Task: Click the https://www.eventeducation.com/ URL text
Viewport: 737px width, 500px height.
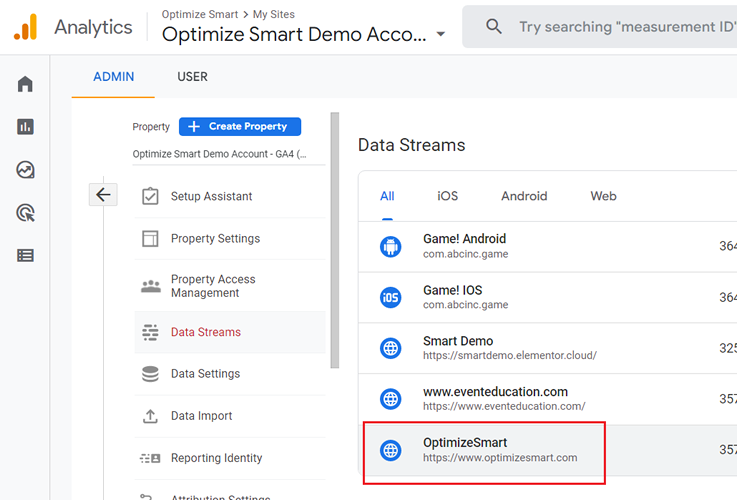Action: pos(504,406)
